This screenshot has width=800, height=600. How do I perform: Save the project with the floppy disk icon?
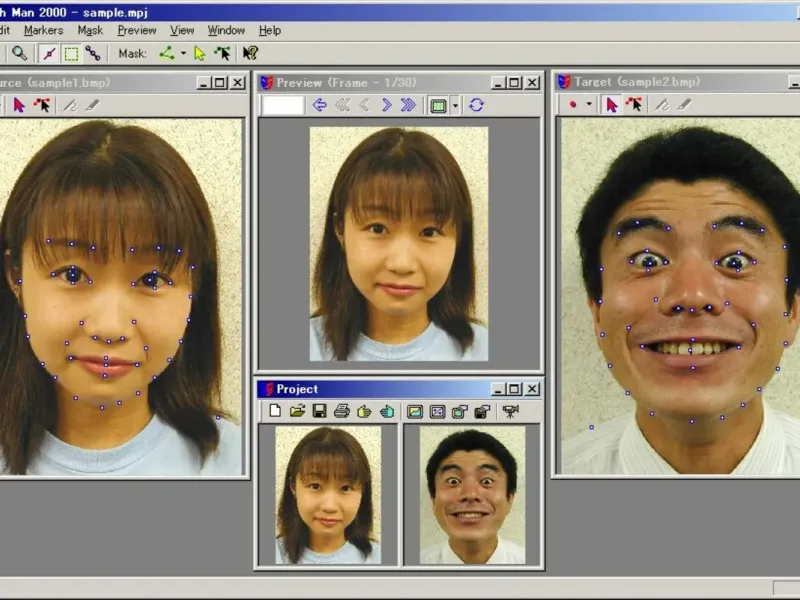320,411
